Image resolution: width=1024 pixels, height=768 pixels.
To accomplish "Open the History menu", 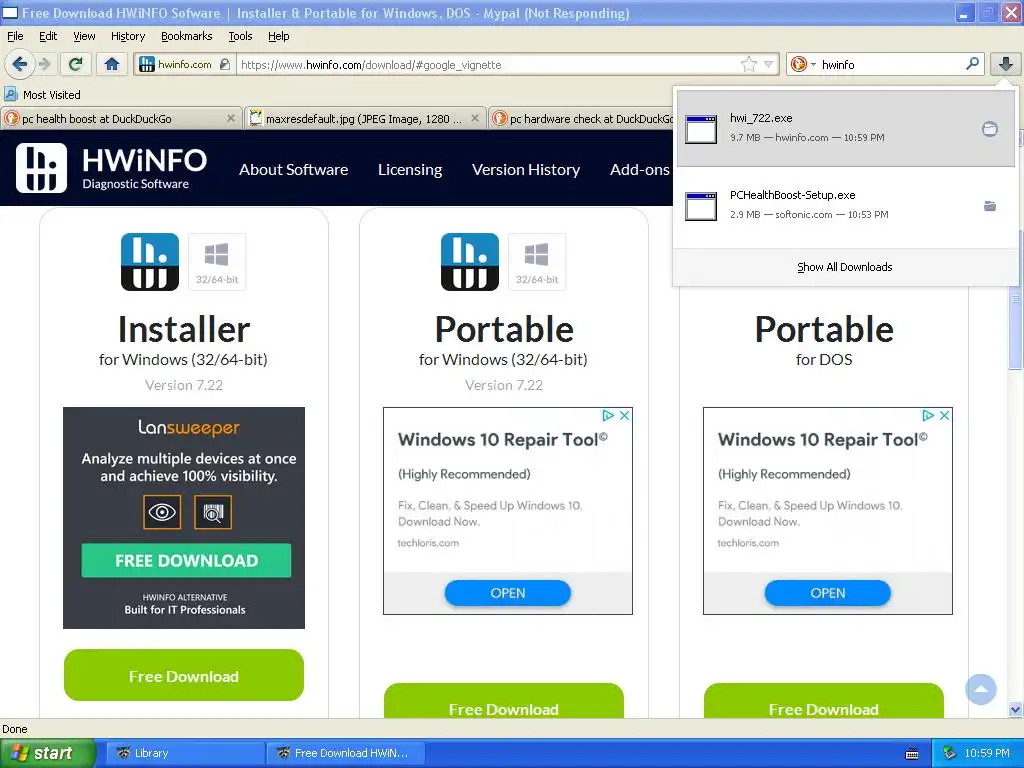I will [x=127, y=36].
